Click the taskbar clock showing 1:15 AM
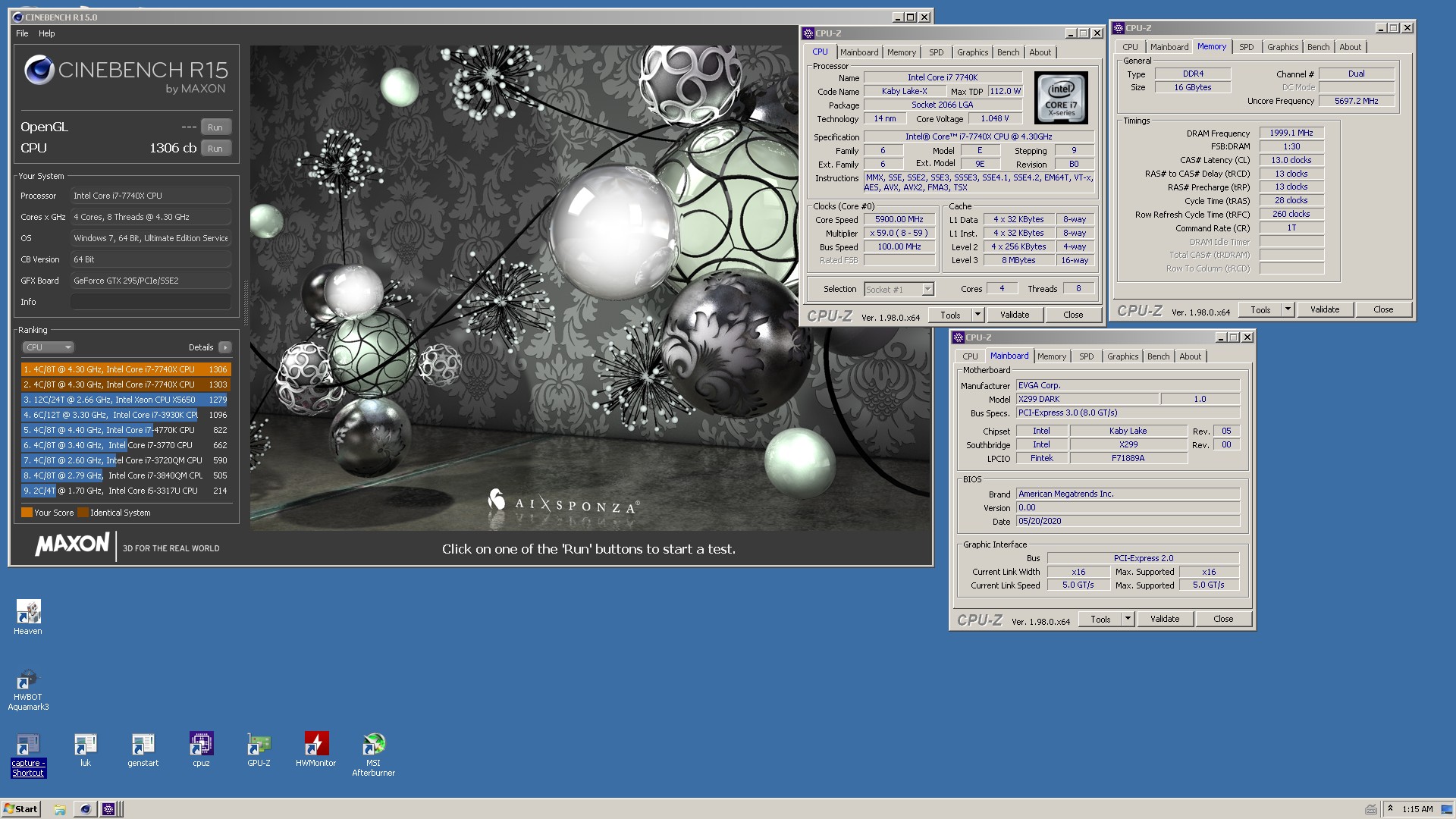1456x819 pixels. [1417, 809]
